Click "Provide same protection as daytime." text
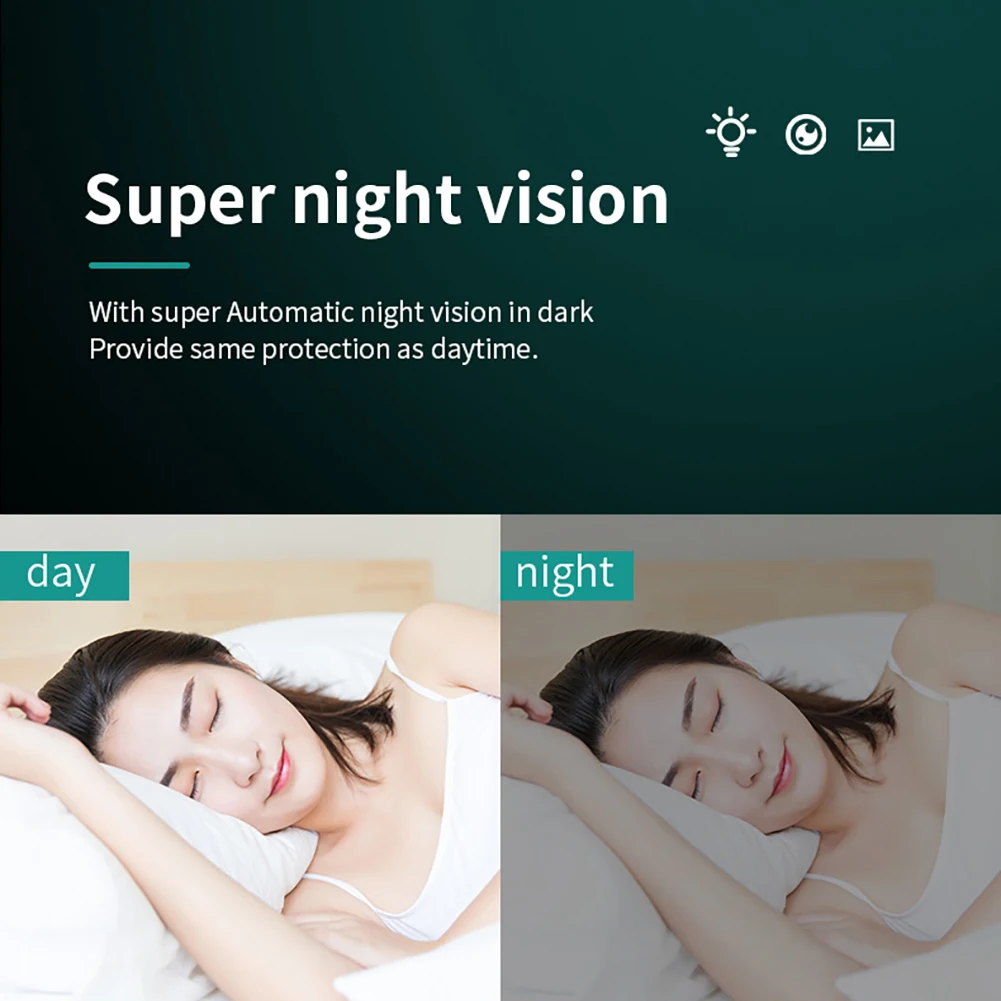Image resolution: width=1001 pixels, height=1001 pixels. (313, 349)
